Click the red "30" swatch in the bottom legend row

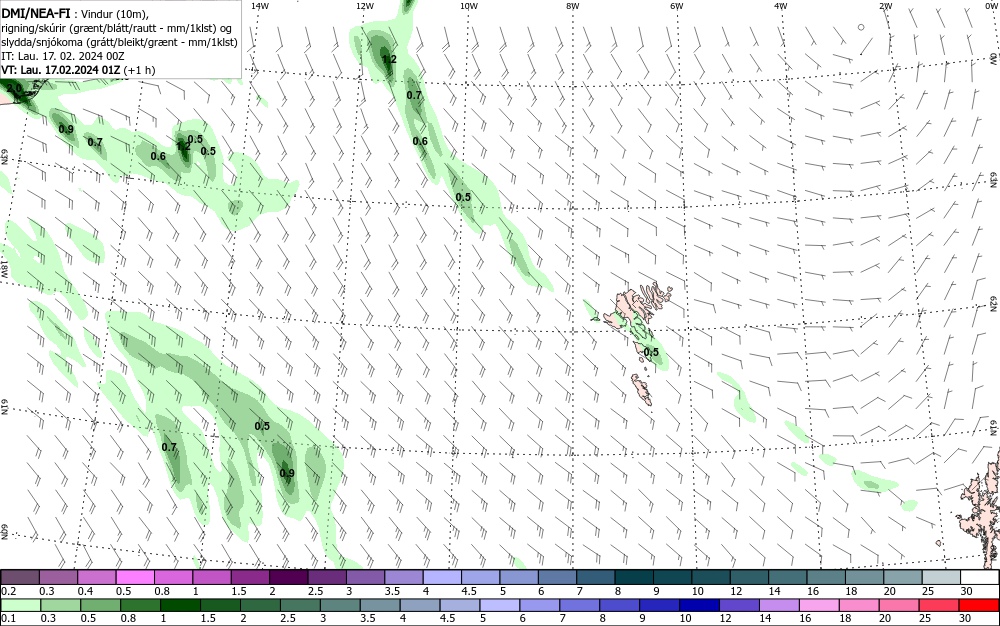[978, 605]
